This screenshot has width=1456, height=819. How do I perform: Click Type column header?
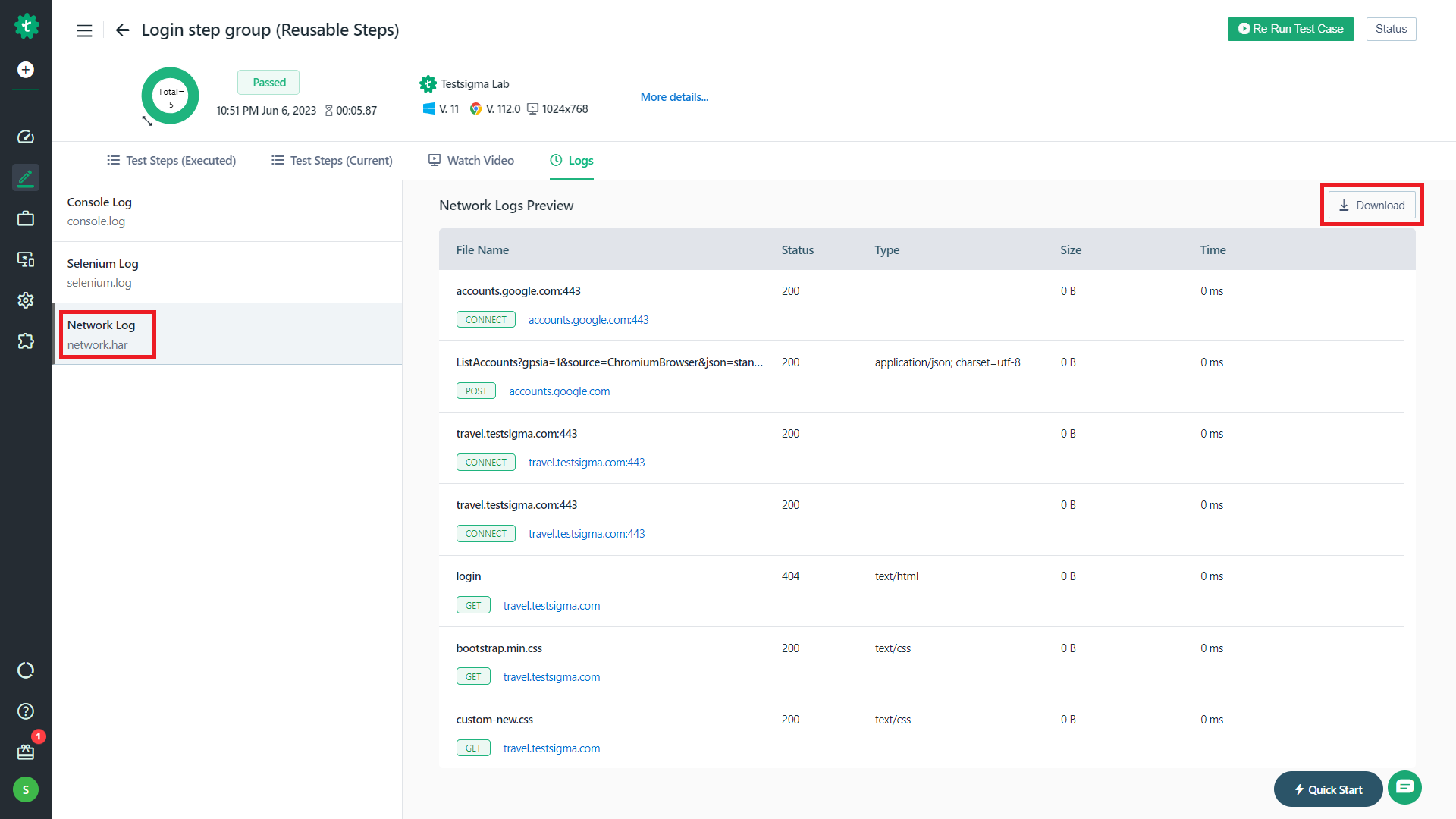pyautogui.click(x=887, y=250)
